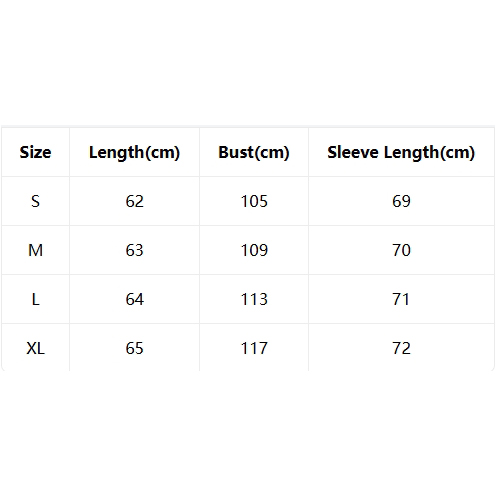Click sleeve length value 71
The width and height of the screenshot is (496, 496).
(x=401, y=299)
